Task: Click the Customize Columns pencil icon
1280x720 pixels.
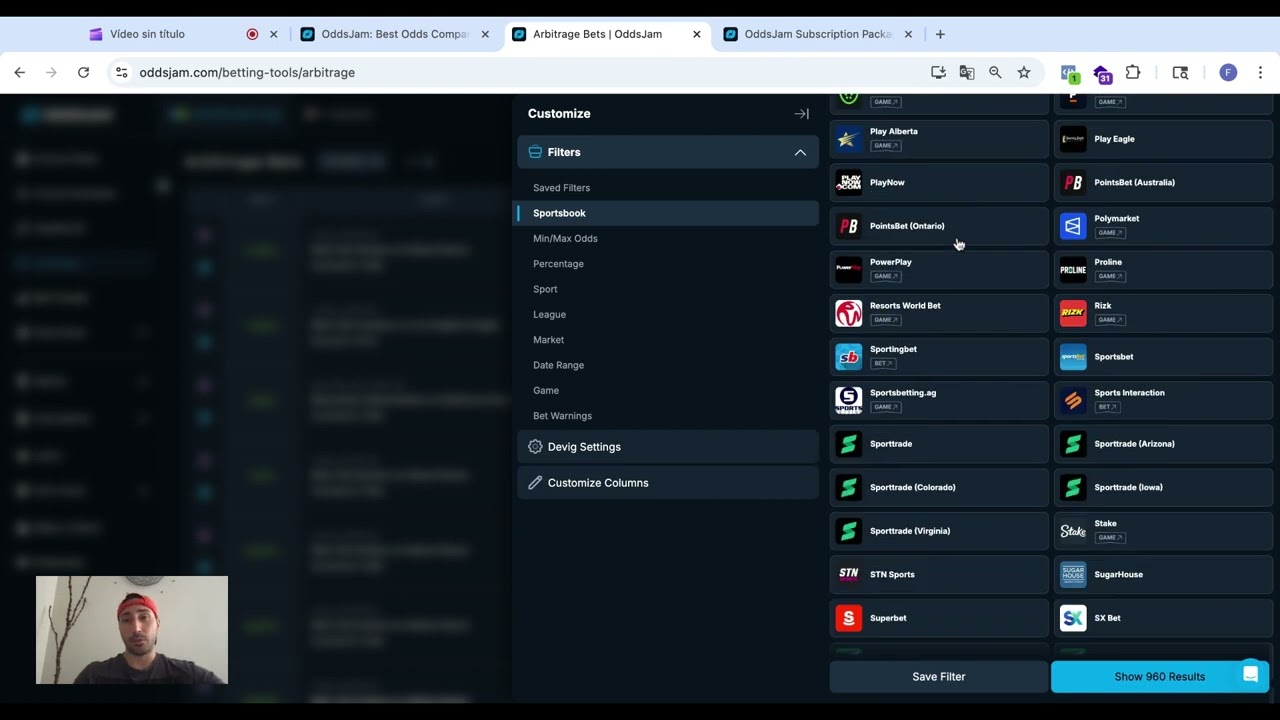Action: [x=535, y=483]
